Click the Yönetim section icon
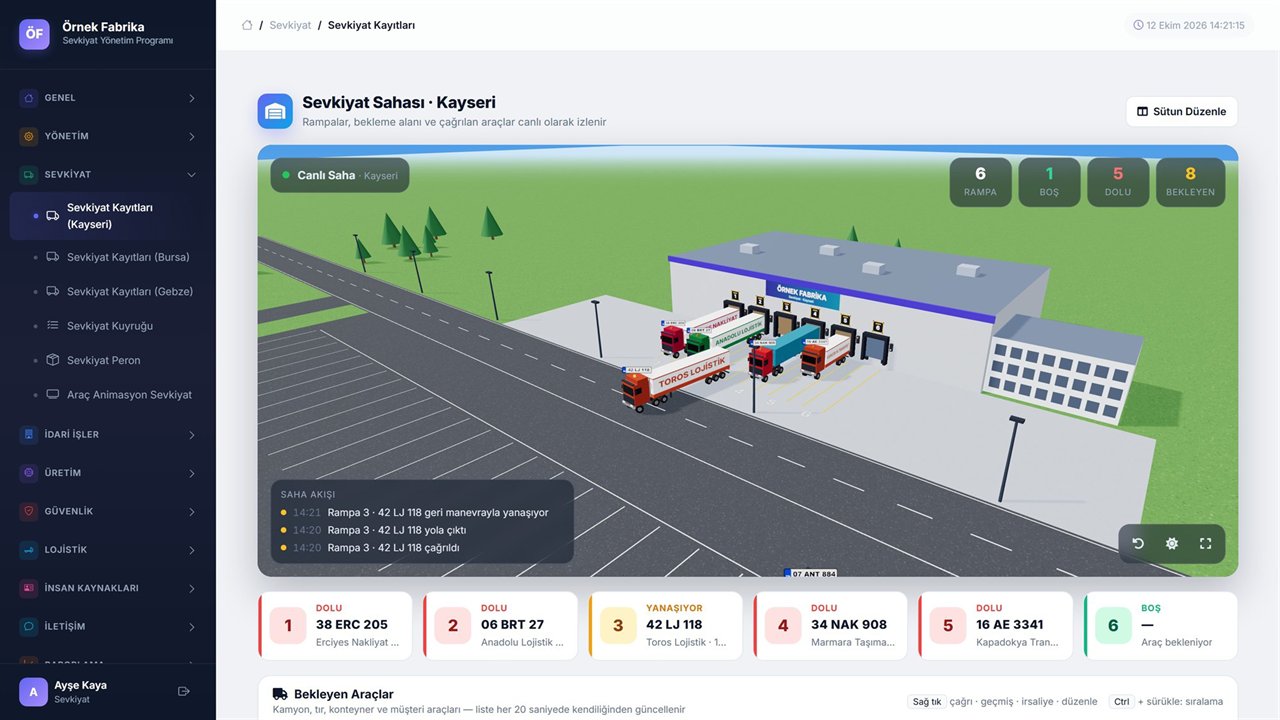The height and width of the screenshot is (720, 1280). click(28, 136)
